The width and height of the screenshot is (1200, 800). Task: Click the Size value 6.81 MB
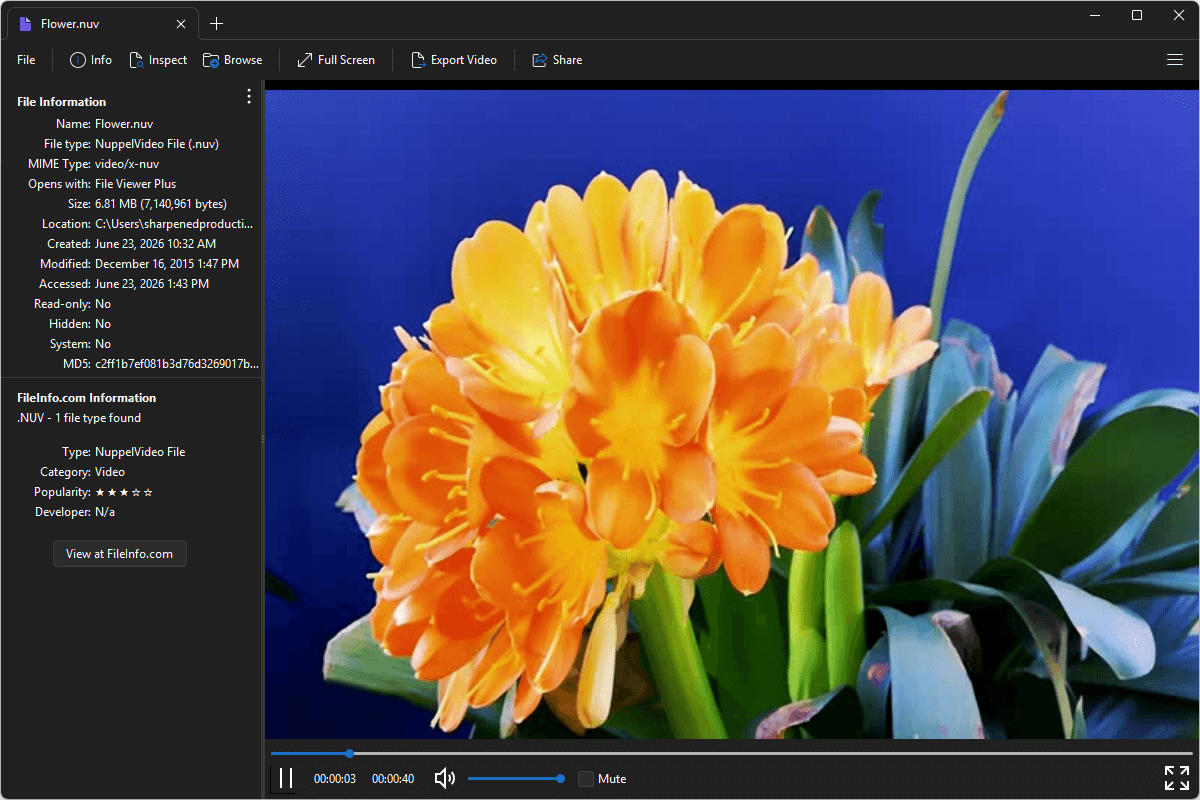coord(161,204)
